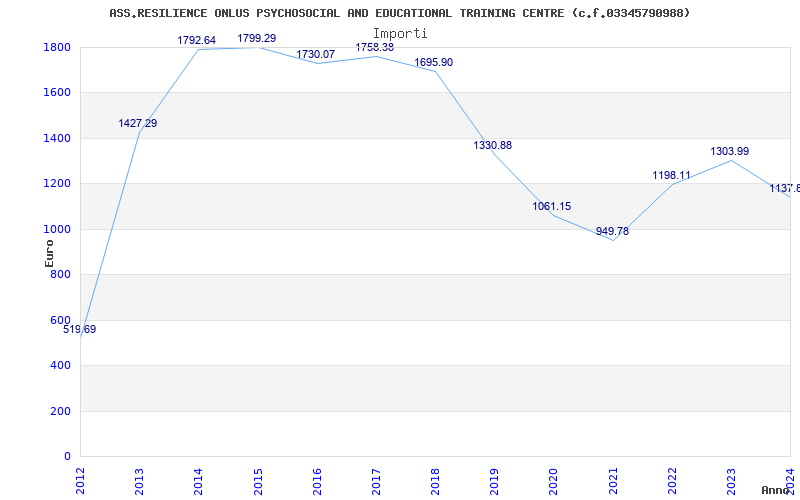The height and width of the screenshot is (500, 800).
Task: Click the x-axis year 2015
Action: coord(258,481)
